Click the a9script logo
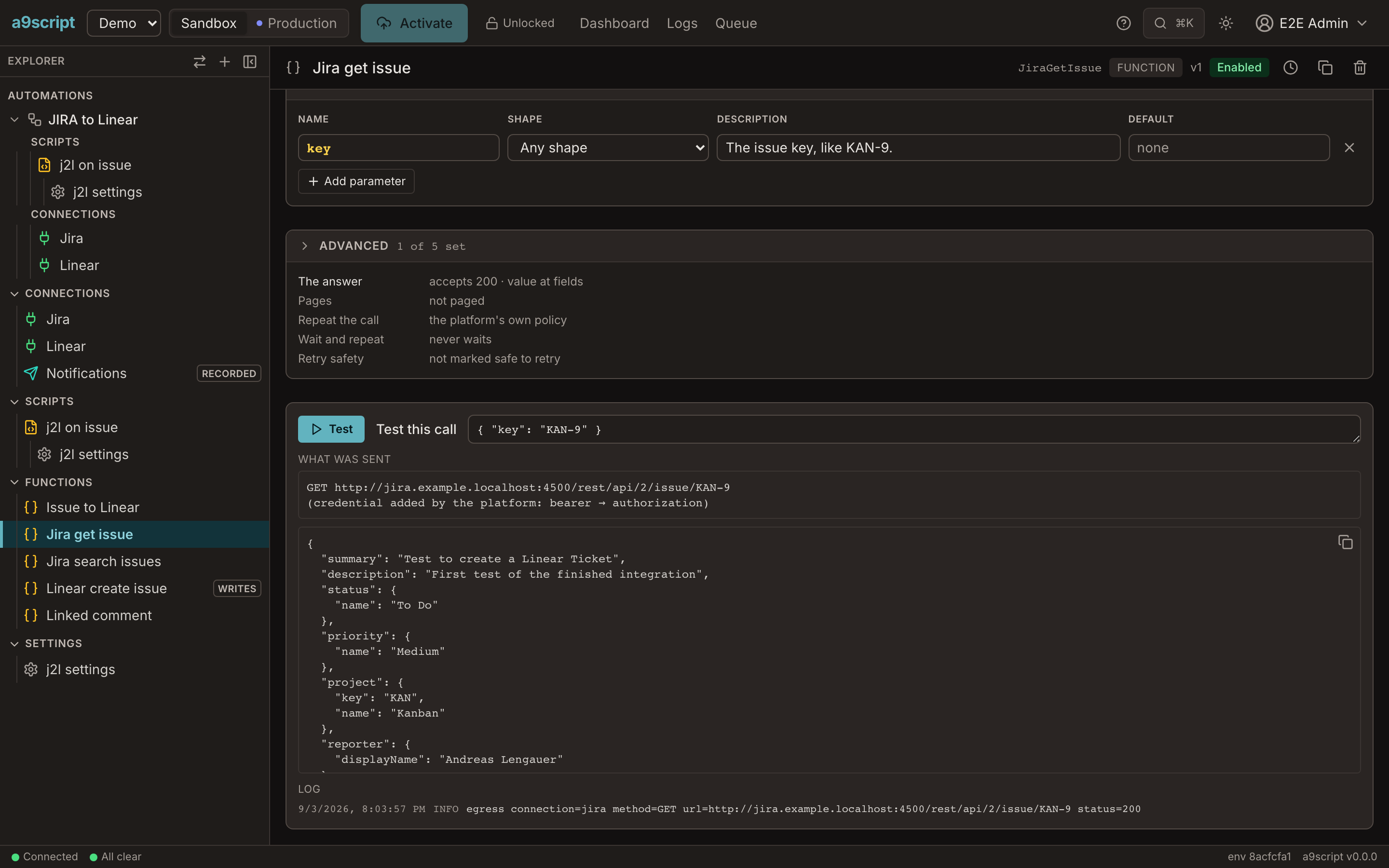Image resolution: width=1389 pixels, height=868 pixels. [43, 23]
